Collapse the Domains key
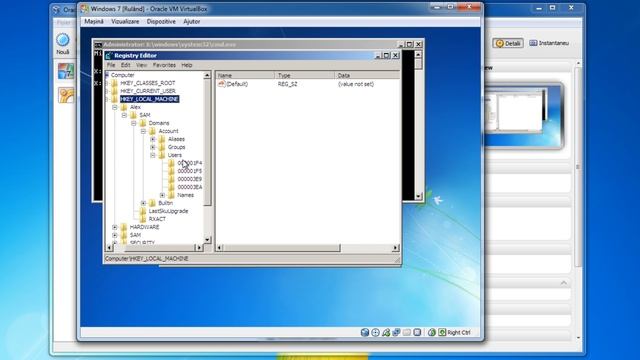The width and height of the screenshot is (640, 360). [134, 123]
